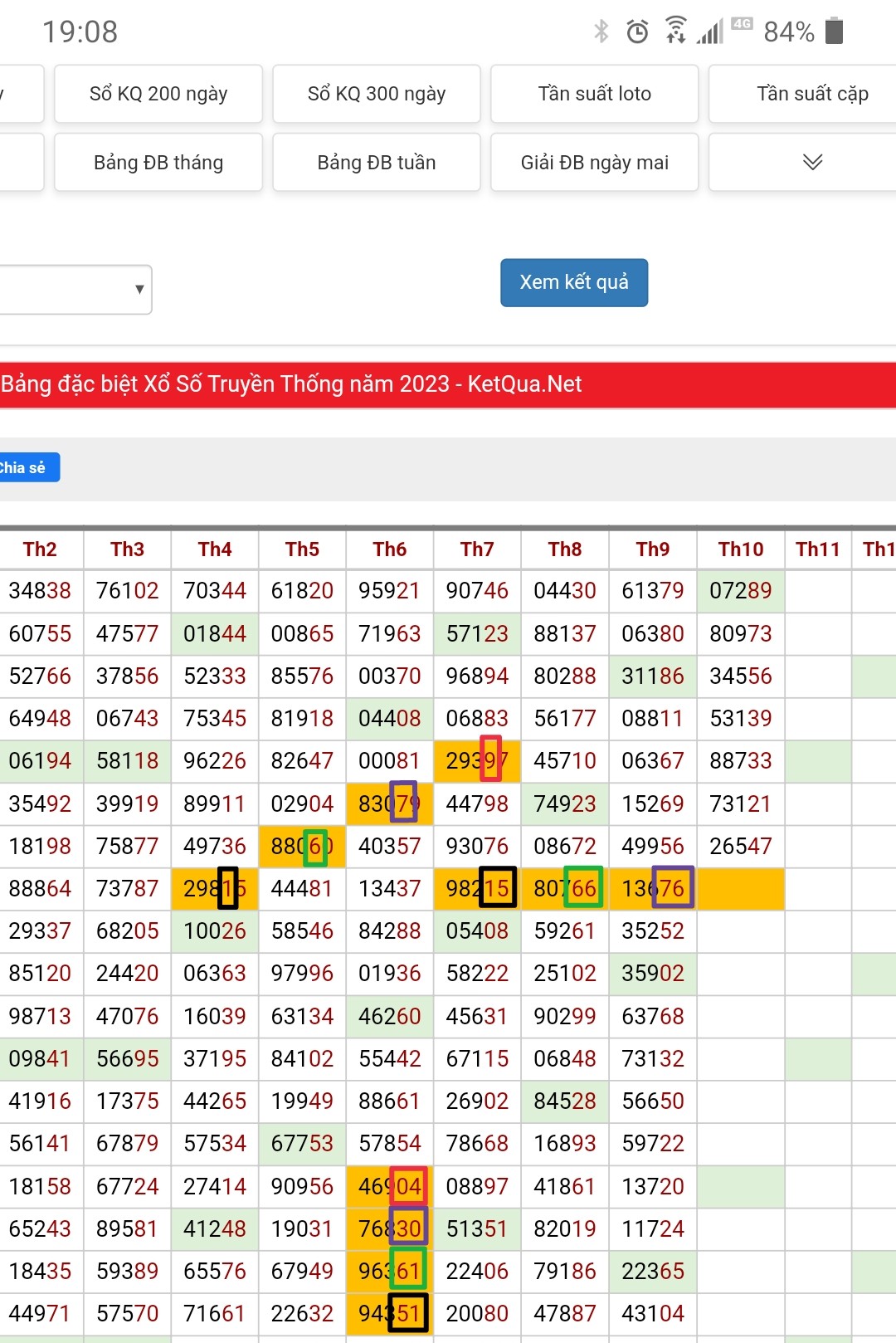Click the Chia sẻ share button
Viewport: 896px width, 1343px height.
tap(29, 467)
